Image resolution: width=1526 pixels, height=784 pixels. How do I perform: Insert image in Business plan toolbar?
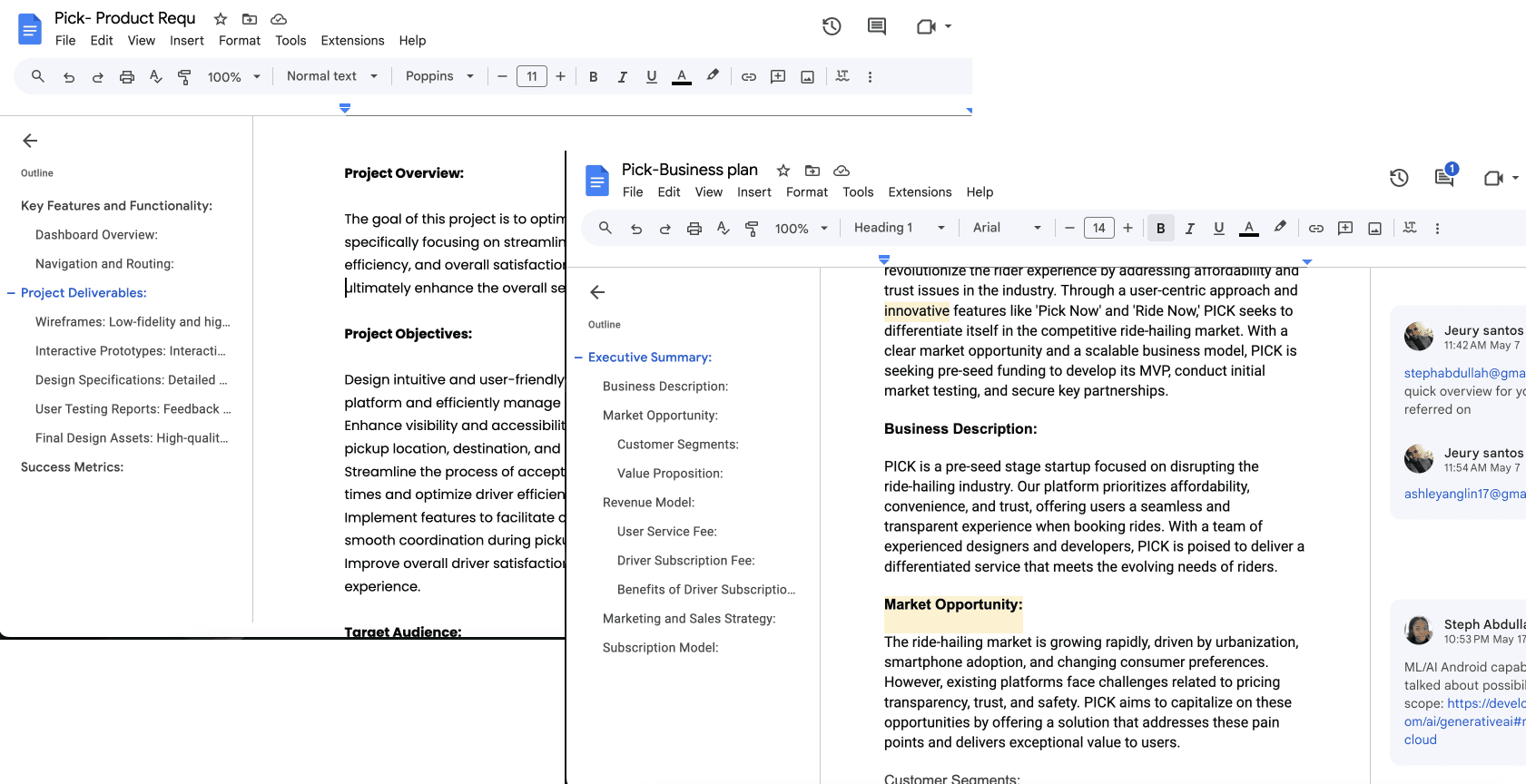(x=1374, y=229)
